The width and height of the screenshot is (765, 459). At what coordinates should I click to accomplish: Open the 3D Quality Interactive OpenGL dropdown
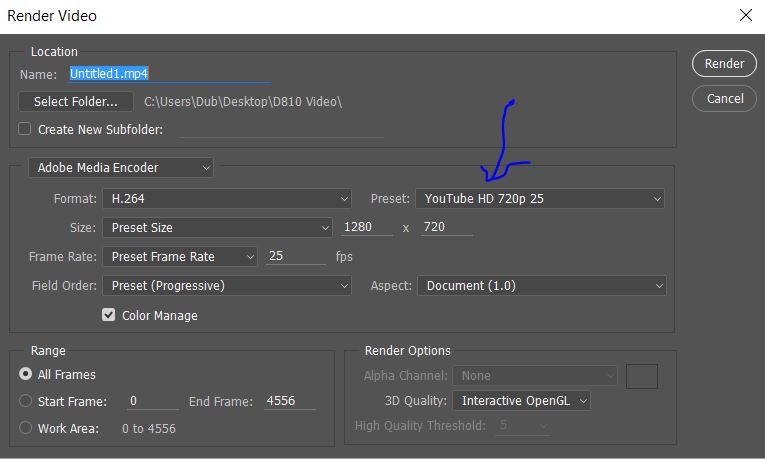tap(522, 400)
